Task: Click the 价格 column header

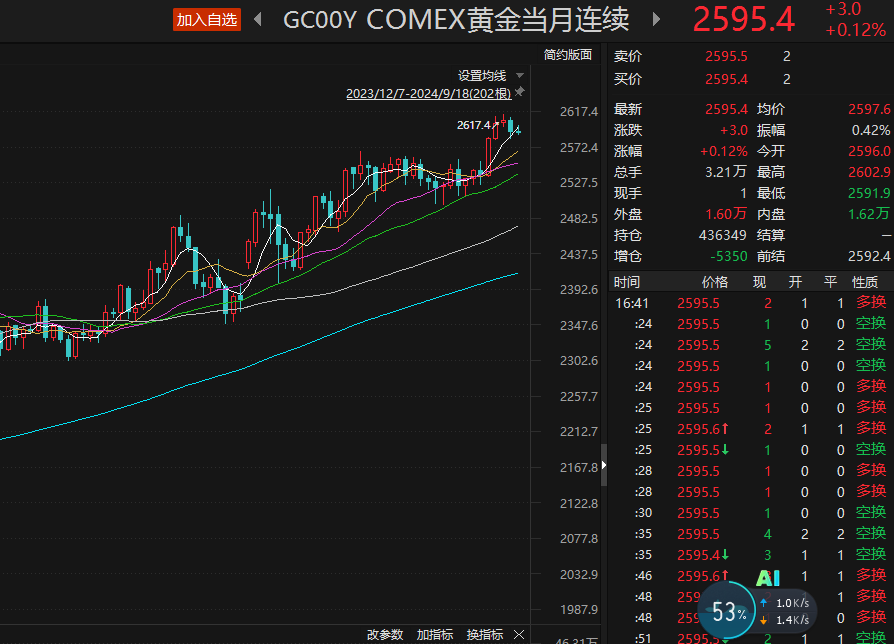Action: (714, 282)
